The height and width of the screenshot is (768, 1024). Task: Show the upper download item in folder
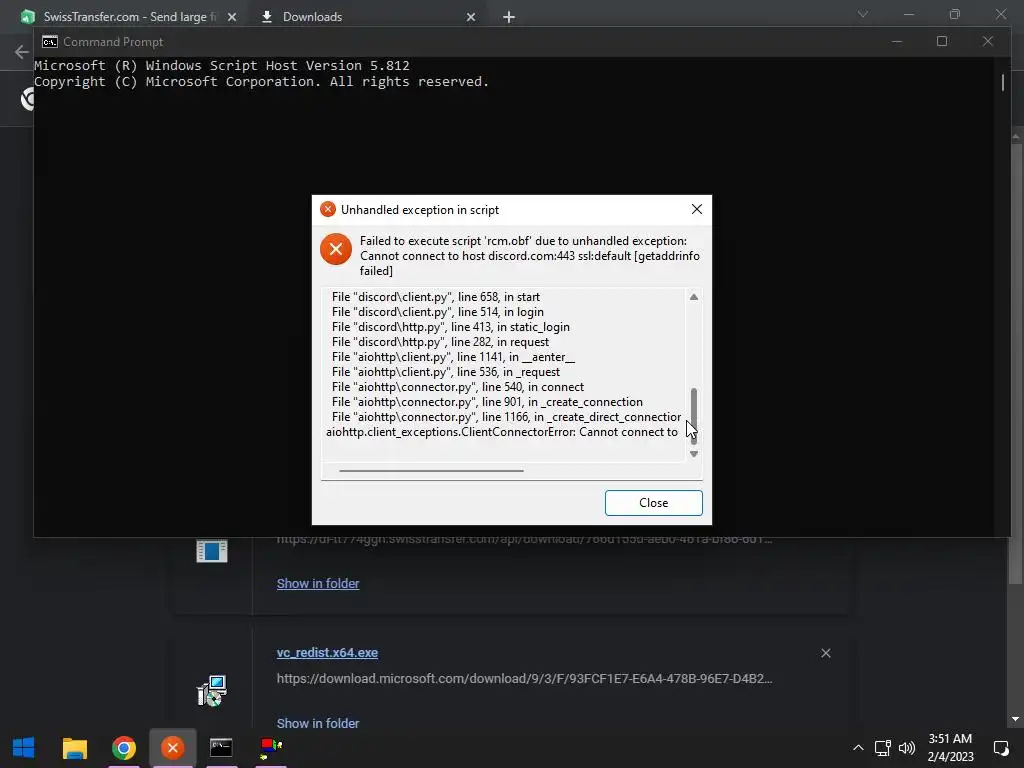click(x=318, y=583)
